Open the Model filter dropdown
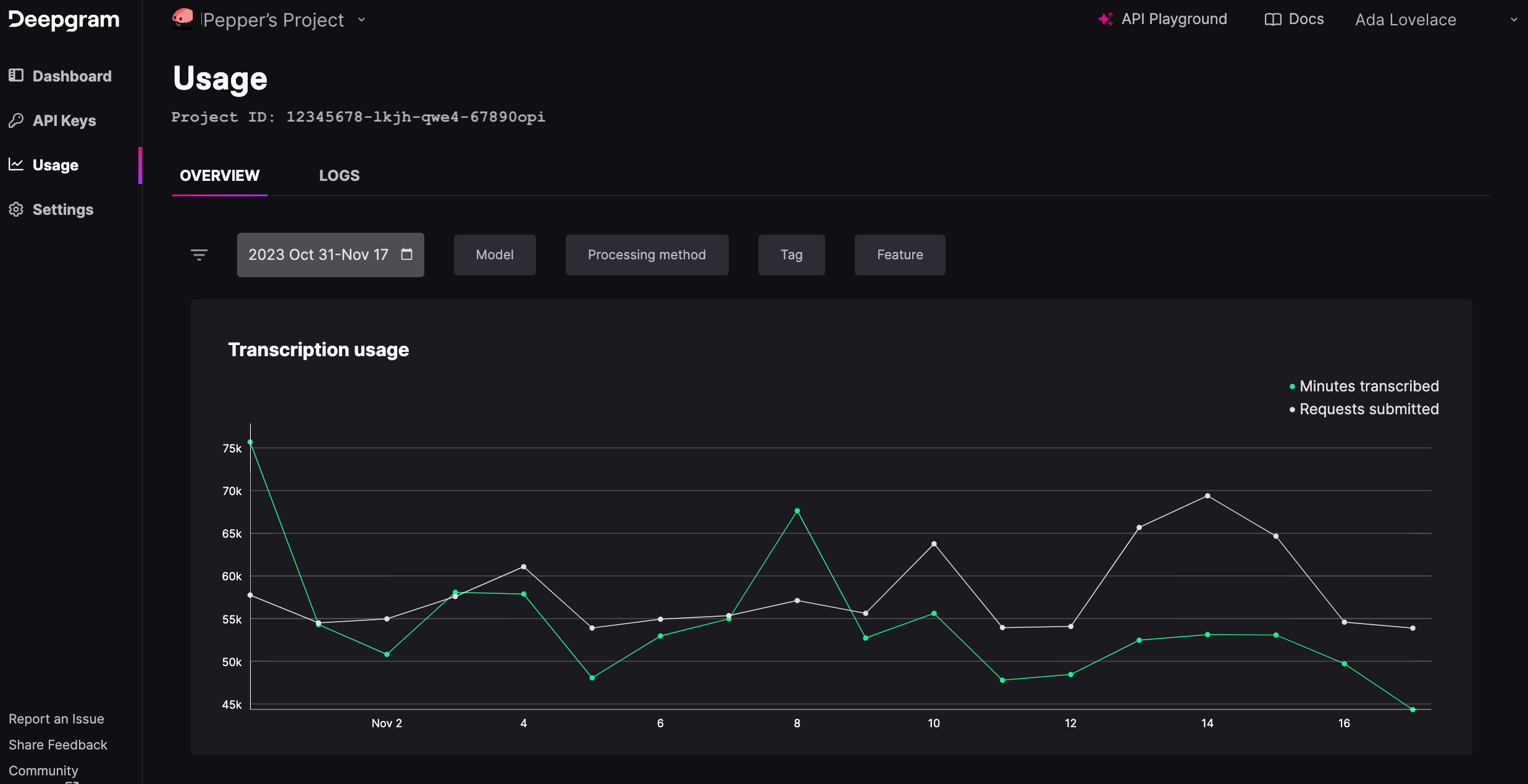This screenshot has width=1528, height=784. [495, 255]
